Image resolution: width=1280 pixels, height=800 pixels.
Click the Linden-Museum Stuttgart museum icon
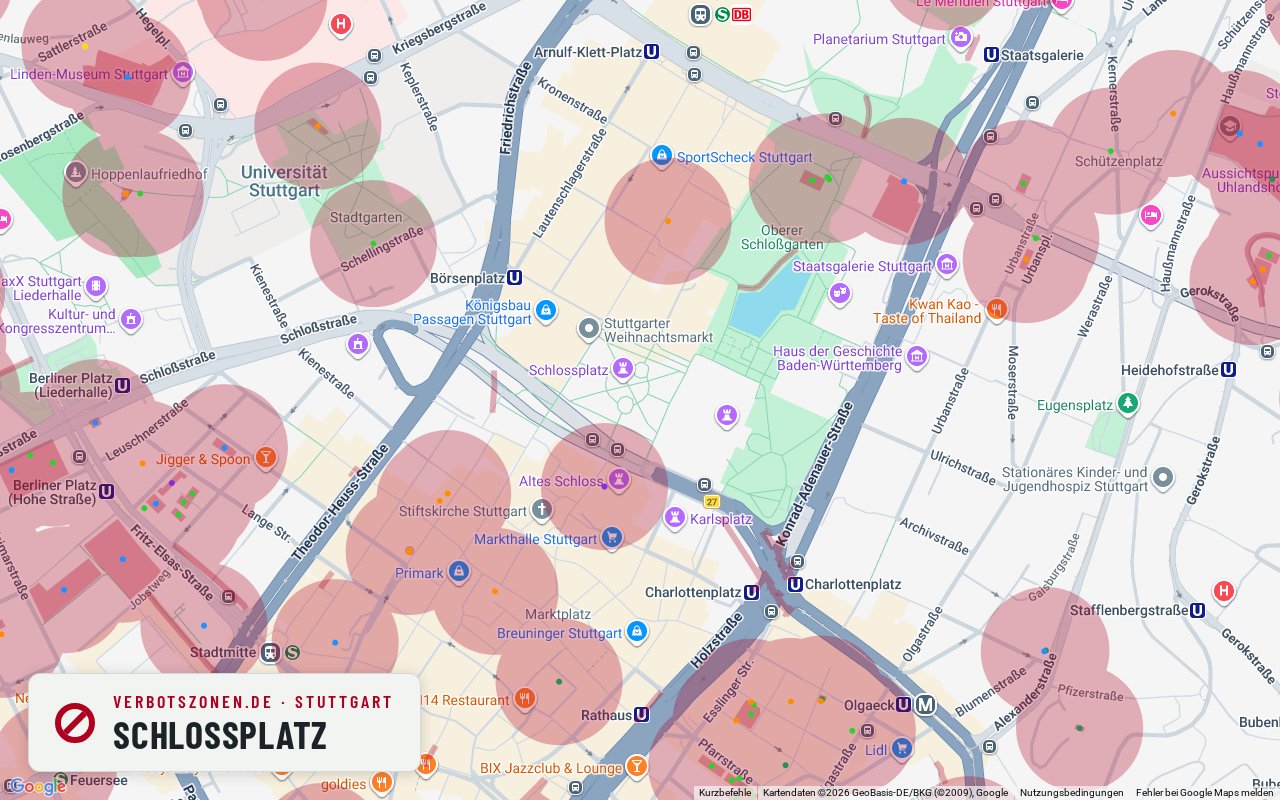click(182, 73)
